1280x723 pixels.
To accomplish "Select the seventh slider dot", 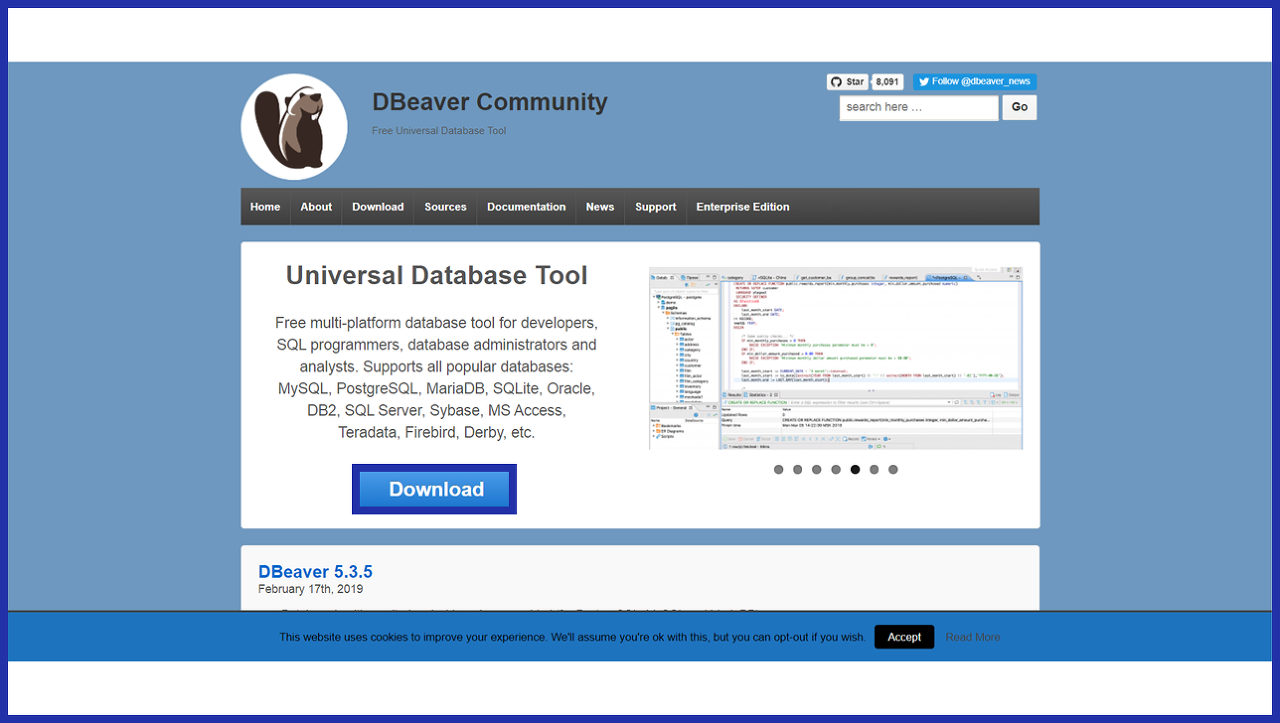I will pyautogui.click(x=893, y=469).
